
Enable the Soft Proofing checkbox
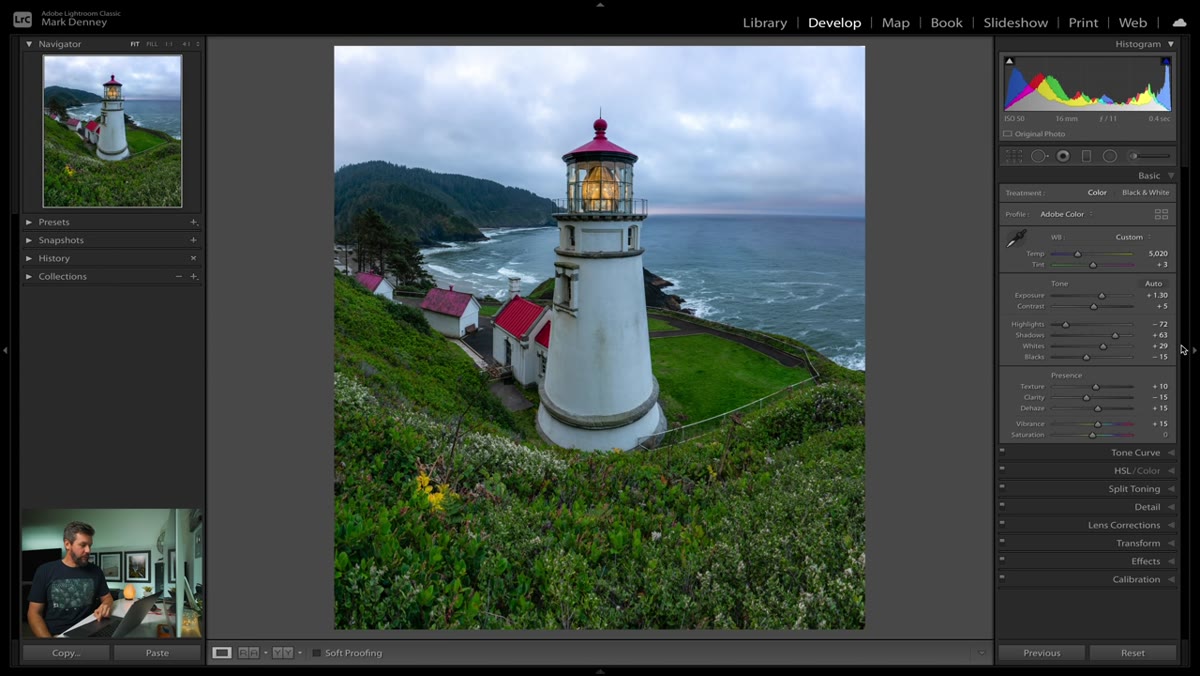(316, 653)
